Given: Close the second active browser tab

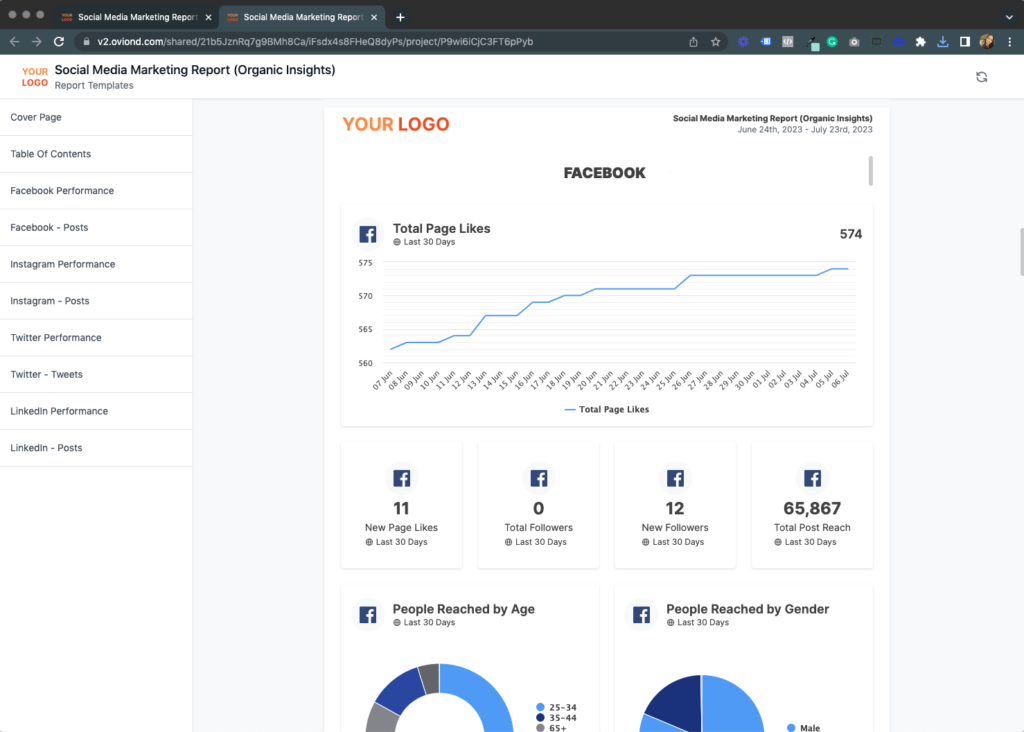Looking at the screenshot, I should 374,18.
